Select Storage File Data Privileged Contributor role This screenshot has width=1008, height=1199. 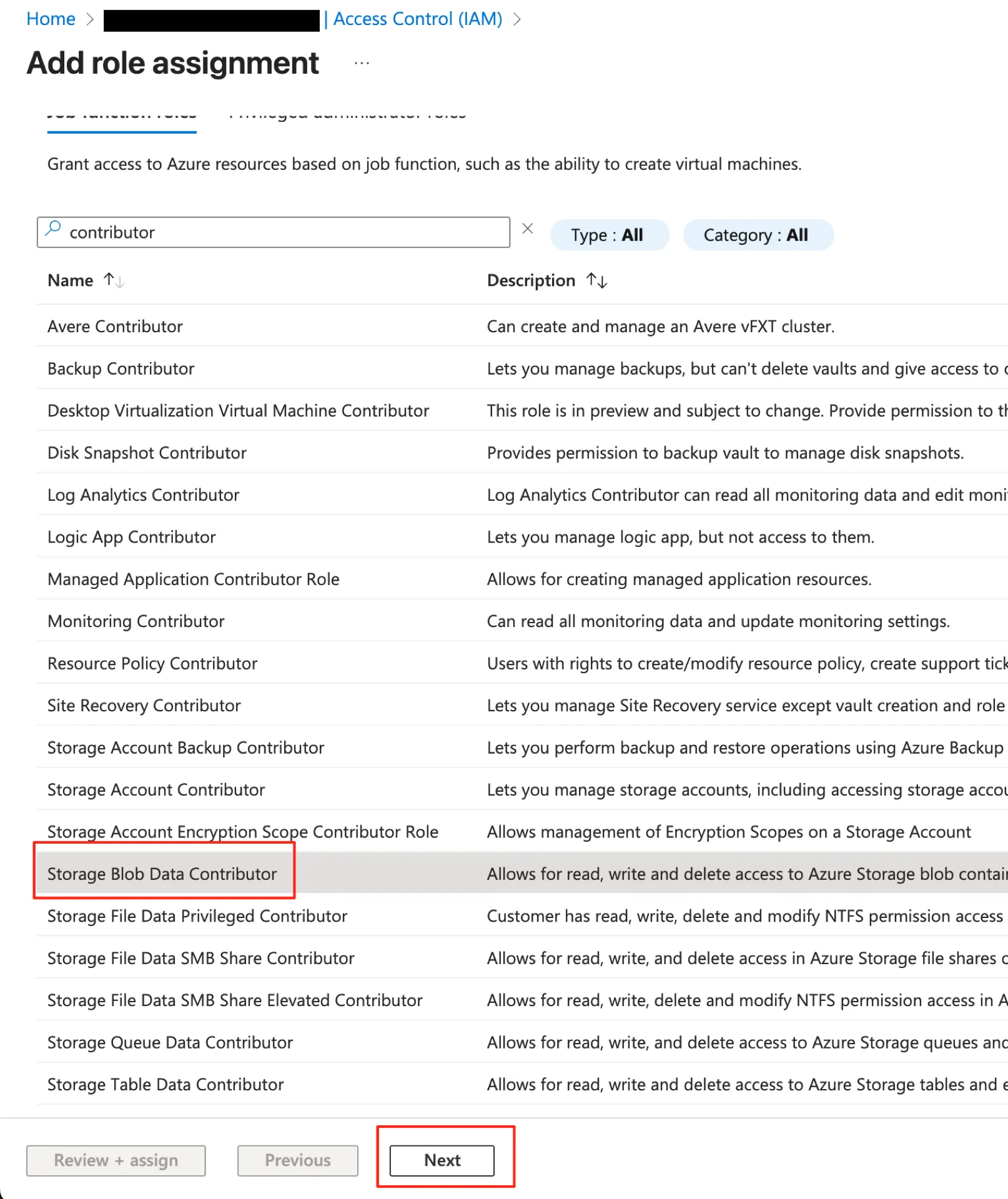tap(197, 916)
